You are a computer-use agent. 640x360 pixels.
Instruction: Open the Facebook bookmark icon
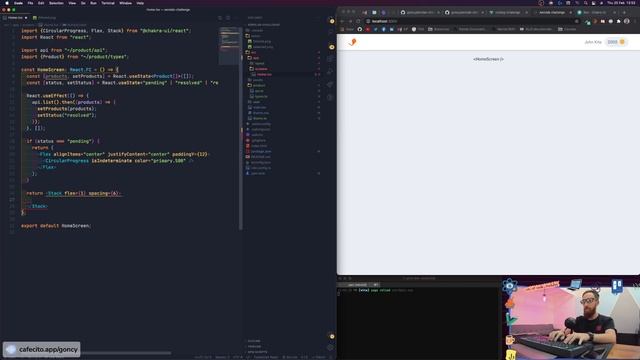tap(384, 29)
